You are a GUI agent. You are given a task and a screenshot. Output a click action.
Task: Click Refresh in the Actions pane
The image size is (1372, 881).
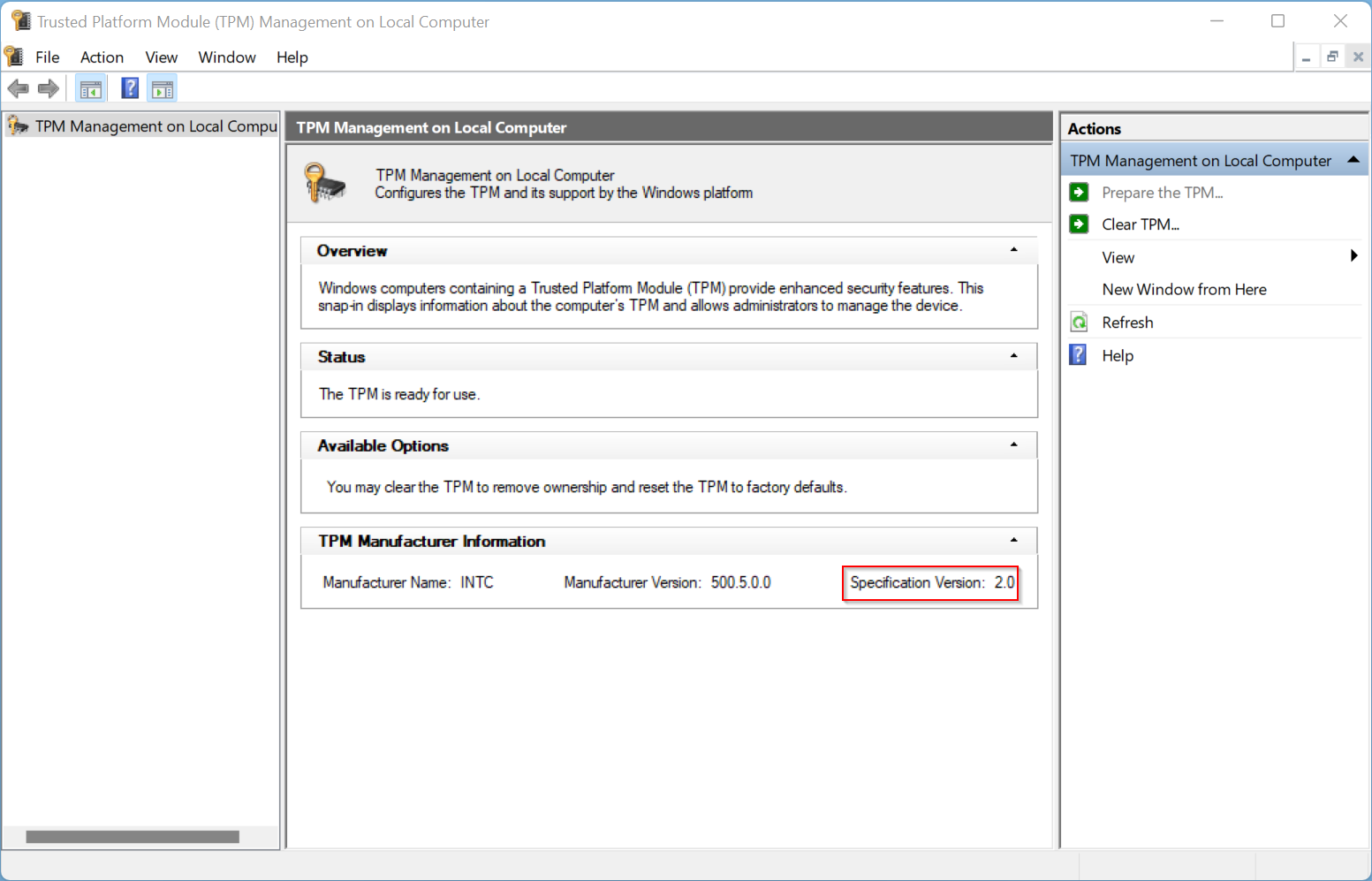click(1127, 323)
